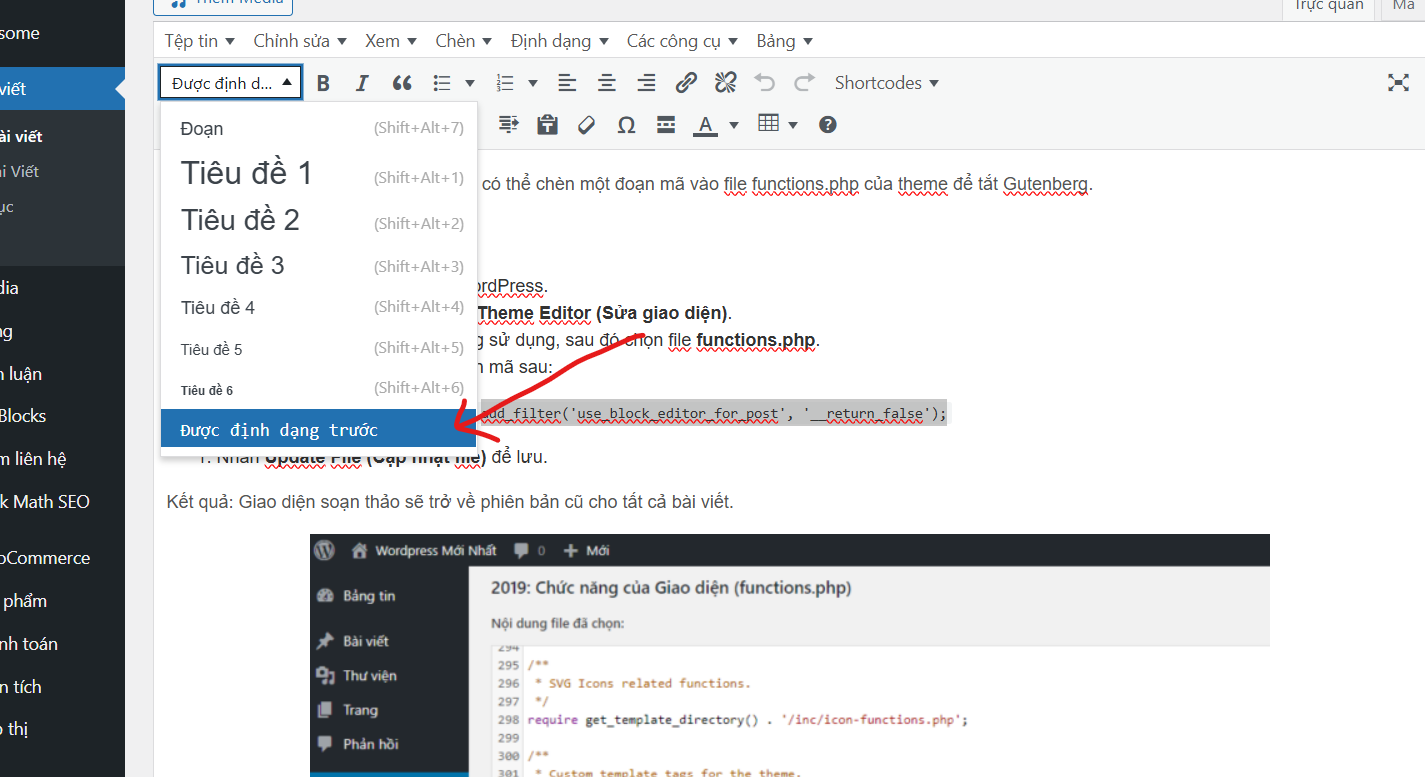Viewport: 1425px width, 777px height.
Task: Collapse the format dropdown "Được định d..."
Action: (x=230, y=83)
